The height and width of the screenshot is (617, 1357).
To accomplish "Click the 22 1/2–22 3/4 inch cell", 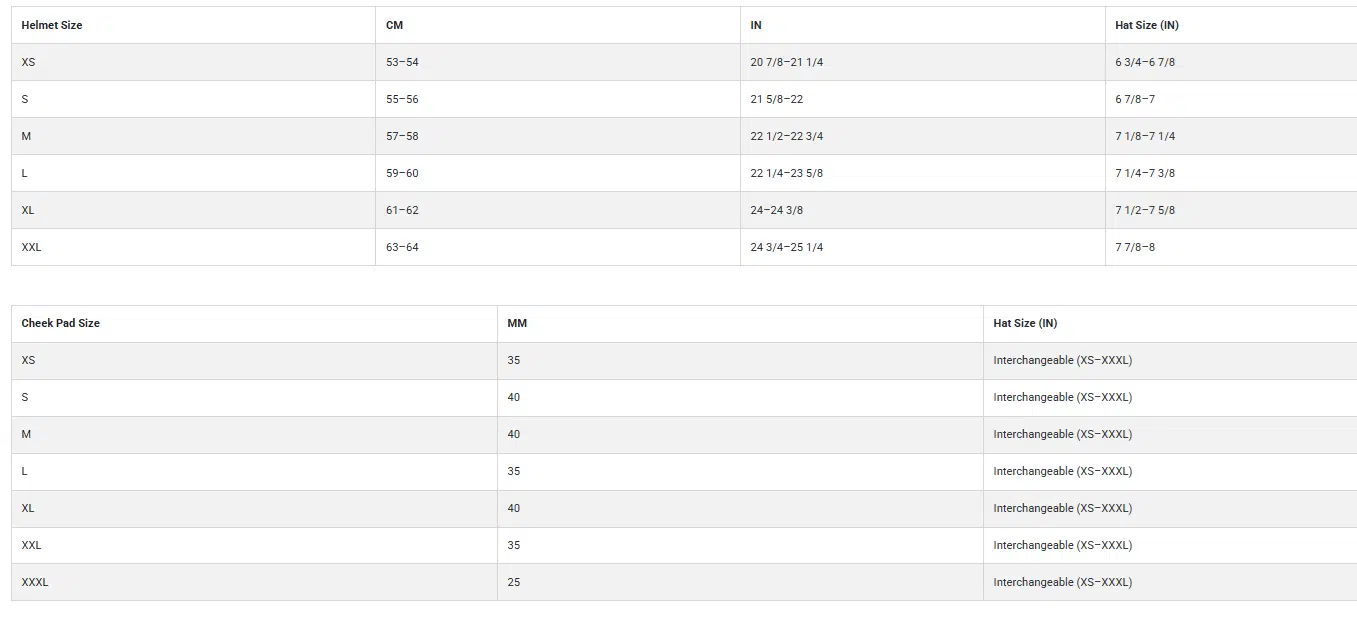I will pyautogui.click(x=787, y=136).
